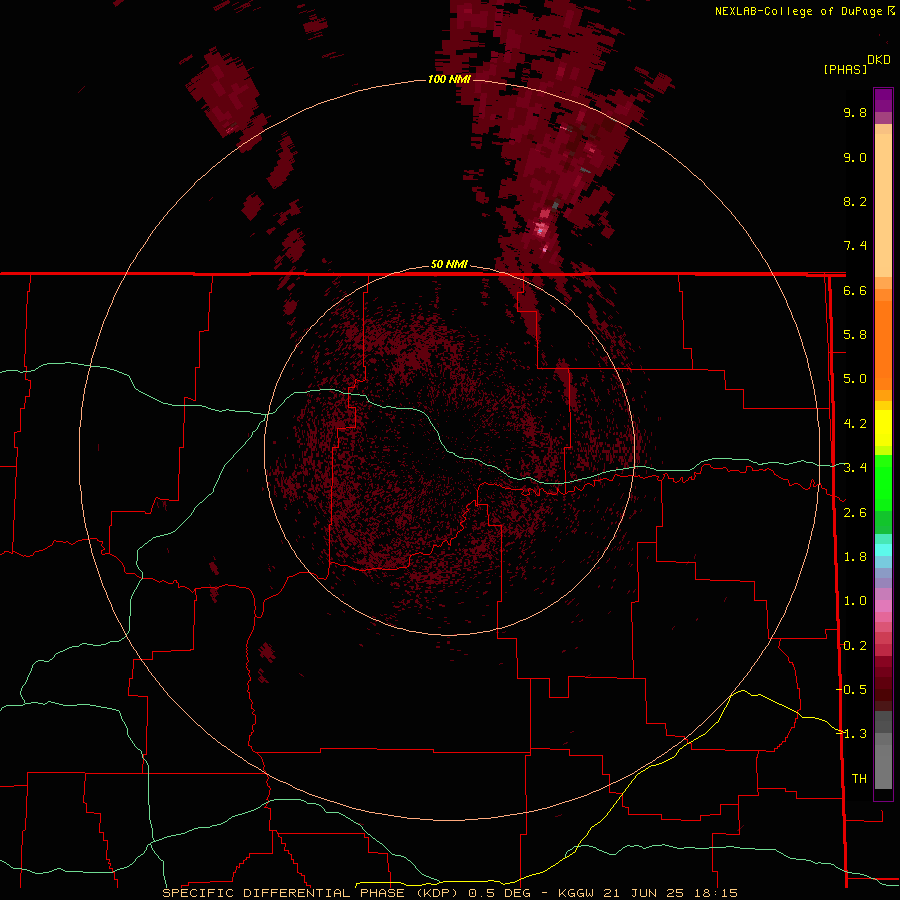
Task: Click the [PHAS] legend heading
Action: click(x=845, y=69)
